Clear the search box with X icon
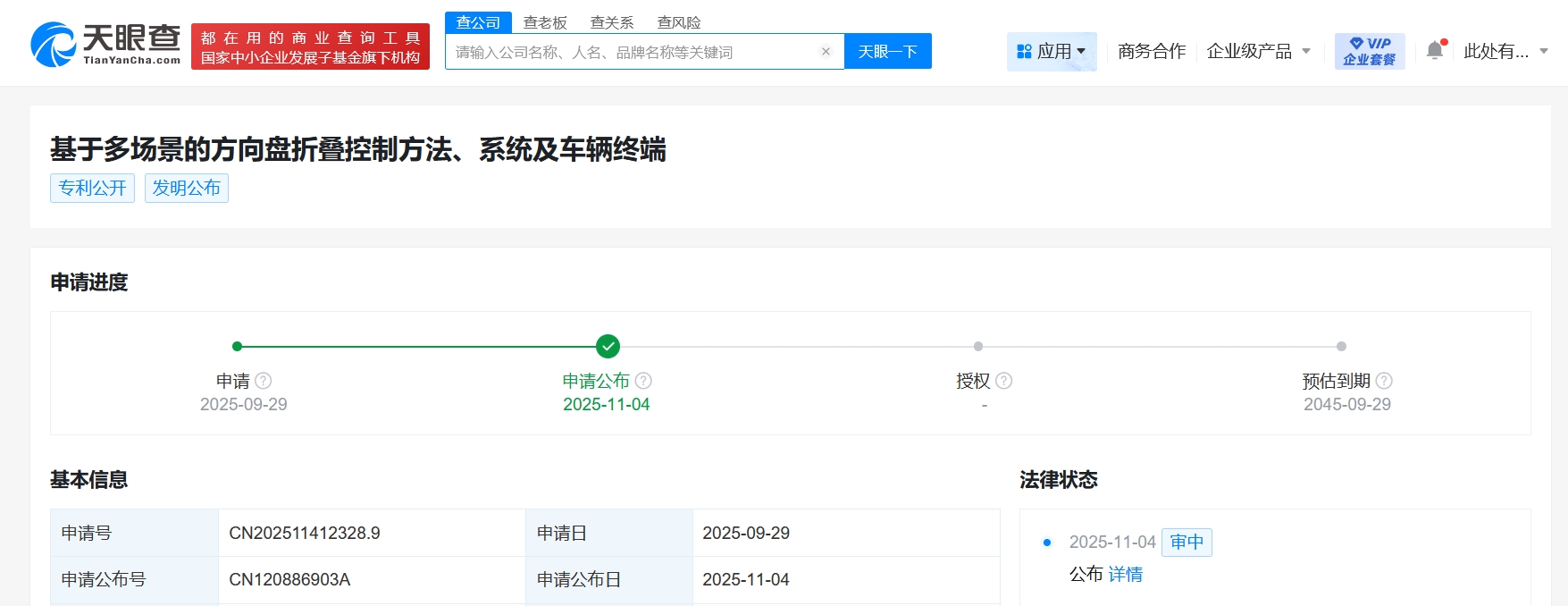This screenshot has width=1568, height=606. point(826,52)
